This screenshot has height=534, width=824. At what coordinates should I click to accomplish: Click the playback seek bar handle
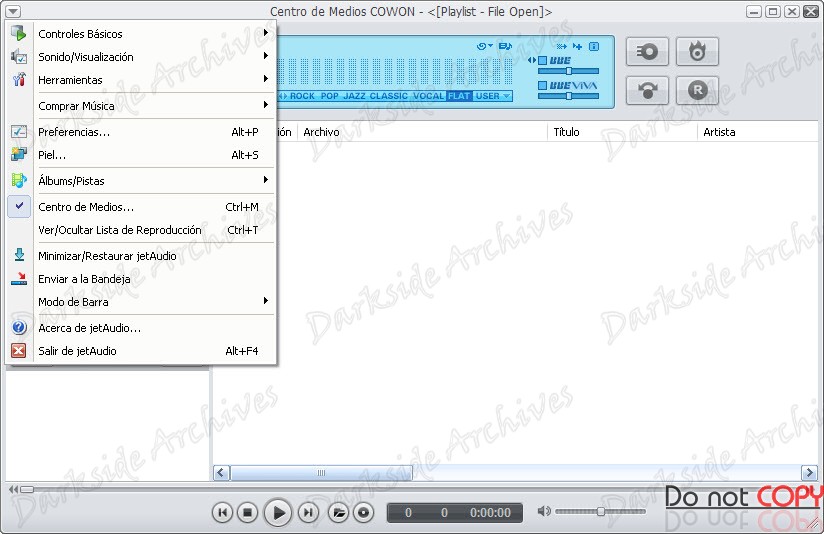(x=27, y=489)
